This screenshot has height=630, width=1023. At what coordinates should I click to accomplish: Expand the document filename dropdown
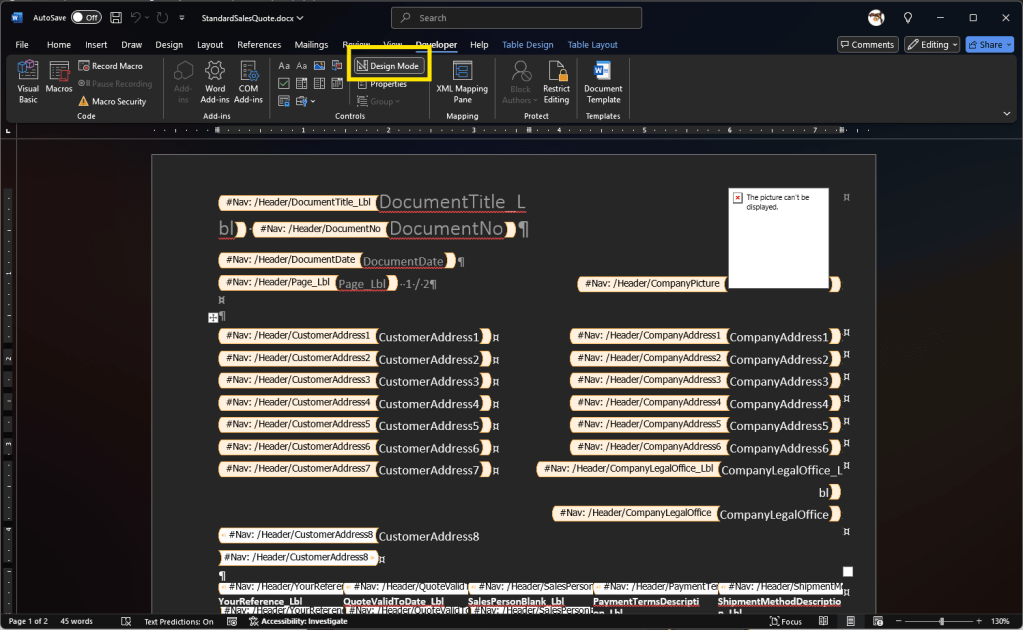(x=301, y=18)
